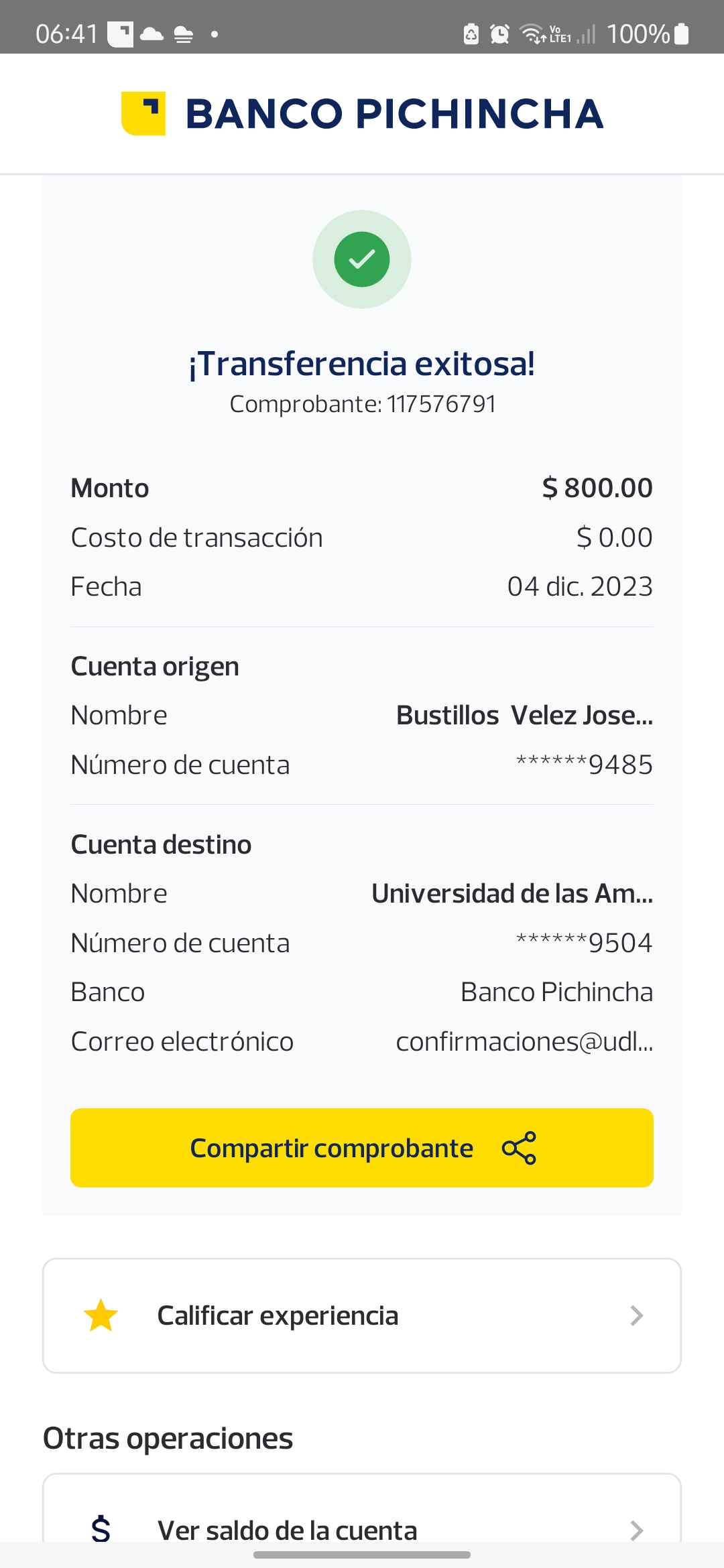724x1568 pixels.
Task: Tap the alarm clock status bar icon
Action: (499, 34)
